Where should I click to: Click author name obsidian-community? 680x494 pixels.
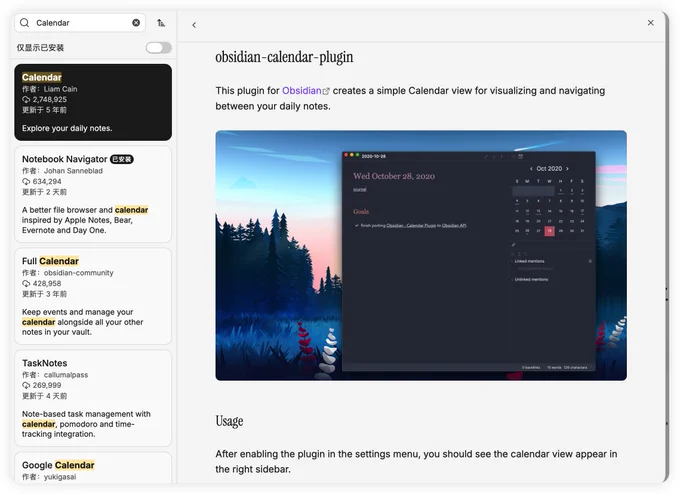[x=78, y=273]
